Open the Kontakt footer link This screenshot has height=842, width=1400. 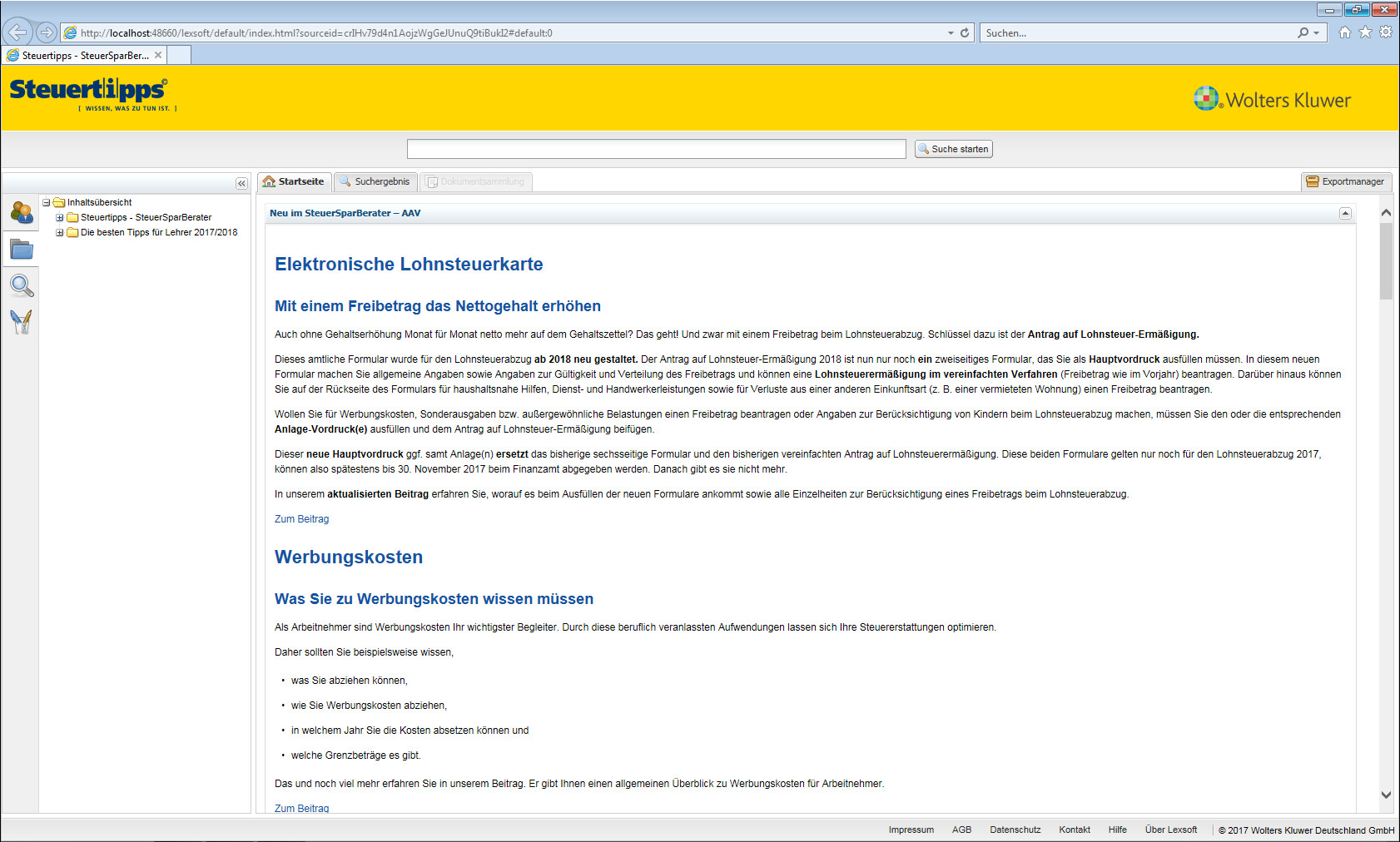[1075, 830]
